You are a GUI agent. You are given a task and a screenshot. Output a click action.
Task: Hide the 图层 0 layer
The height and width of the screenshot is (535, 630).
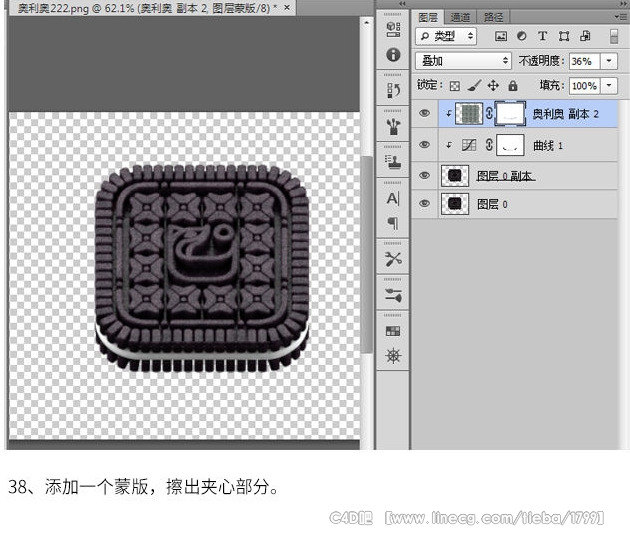424,204
